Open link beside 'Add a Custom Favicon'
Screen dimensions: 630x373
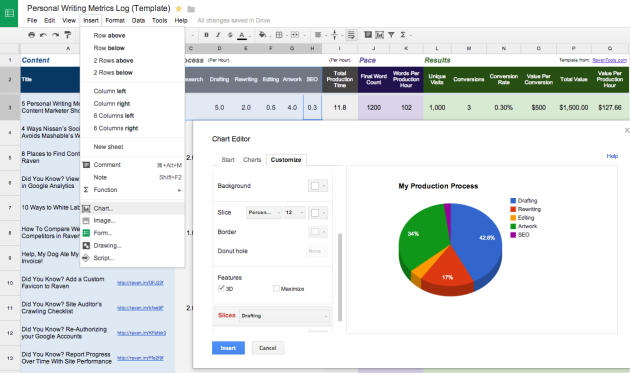(140, 283)
